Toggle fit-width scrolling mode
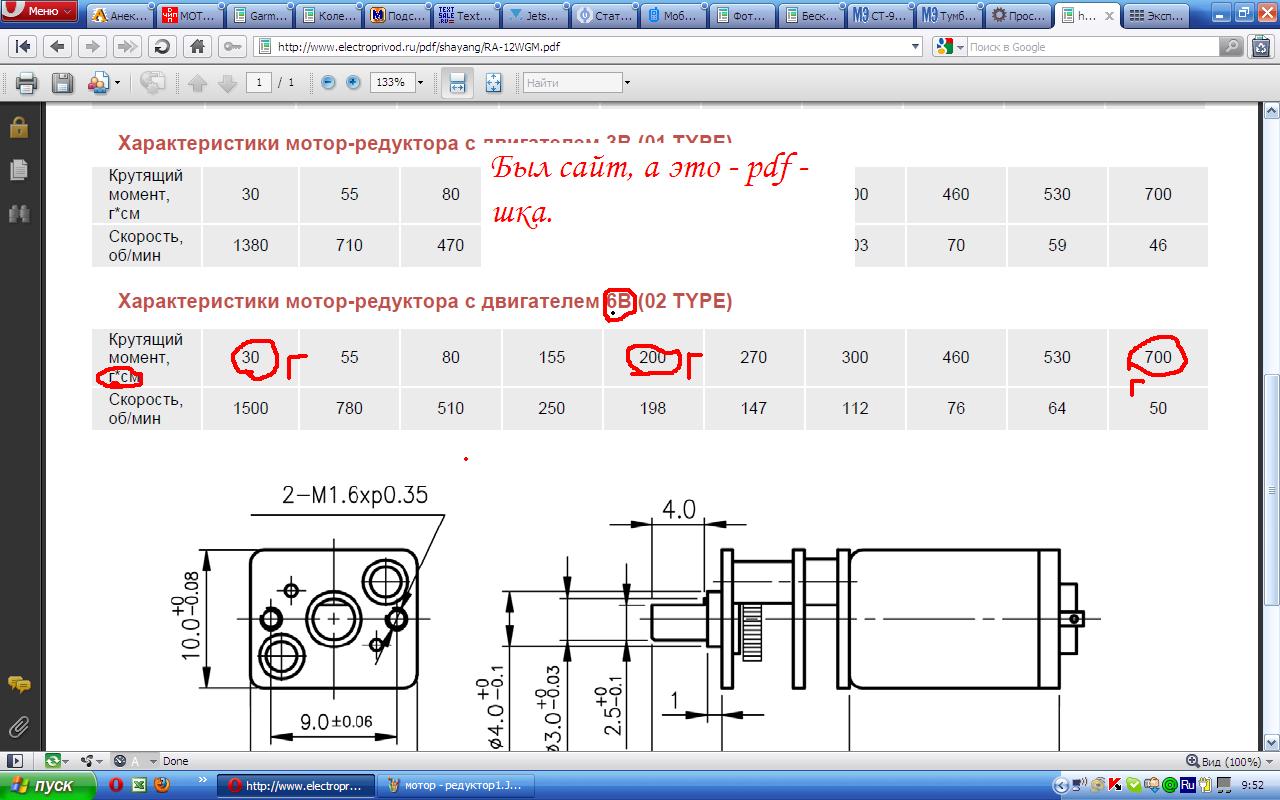 pos(457,83)
